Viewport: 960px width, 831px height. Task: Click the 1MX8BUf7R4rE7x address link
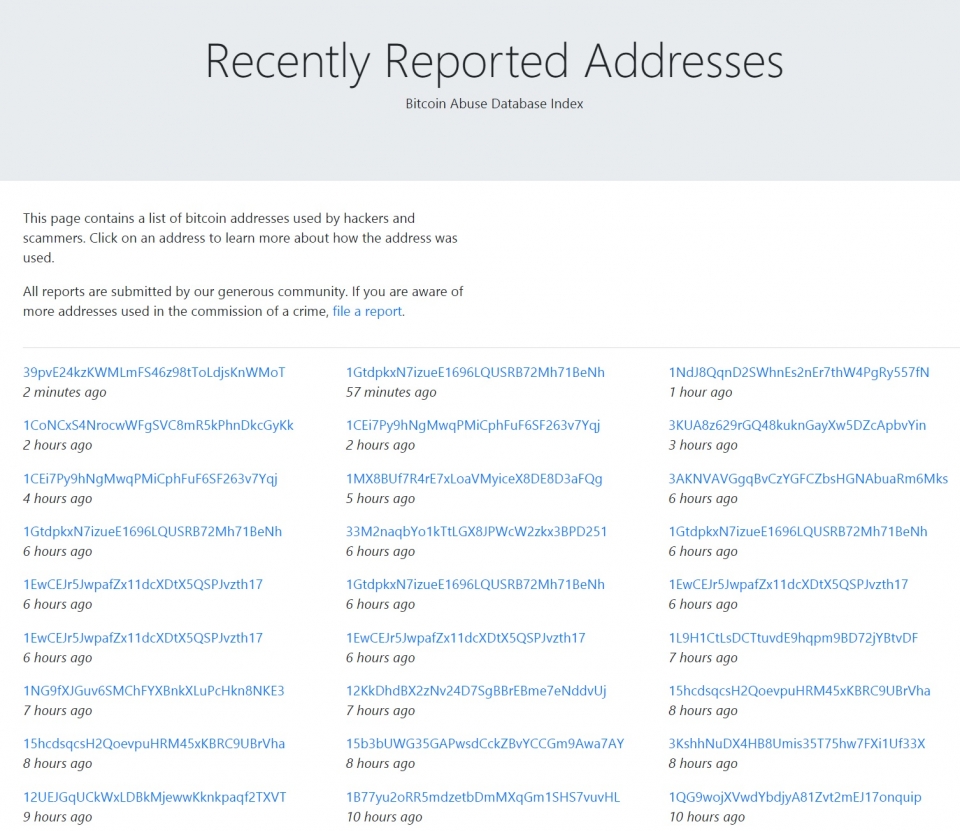tap(474, 478)
